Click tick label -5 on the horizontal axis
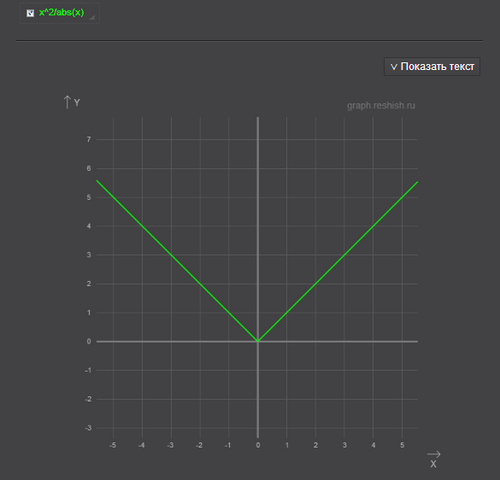500x480 pixels. [113, 445]
